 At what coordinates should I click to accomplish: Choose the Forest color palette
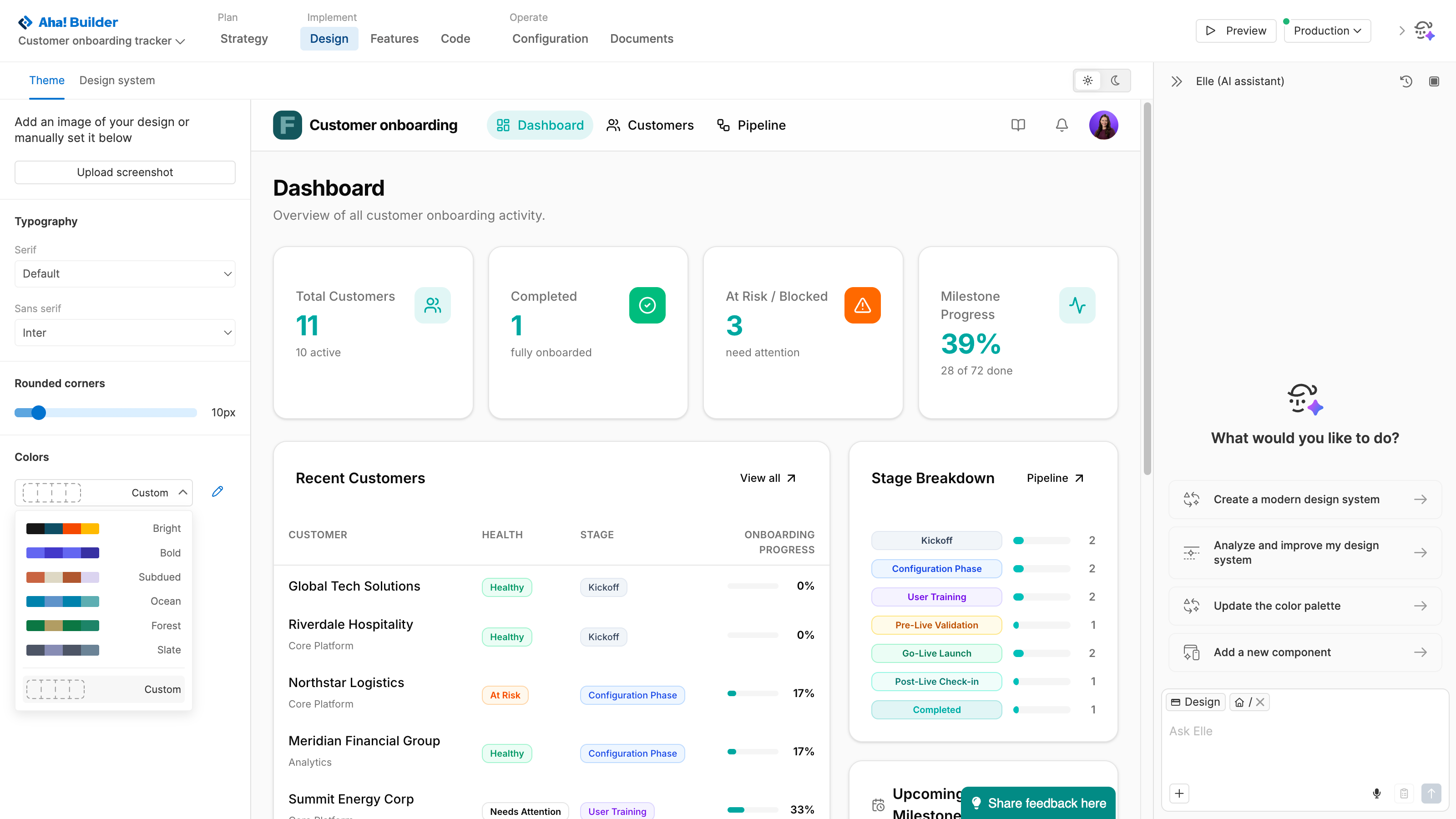(x=103, y=626)
